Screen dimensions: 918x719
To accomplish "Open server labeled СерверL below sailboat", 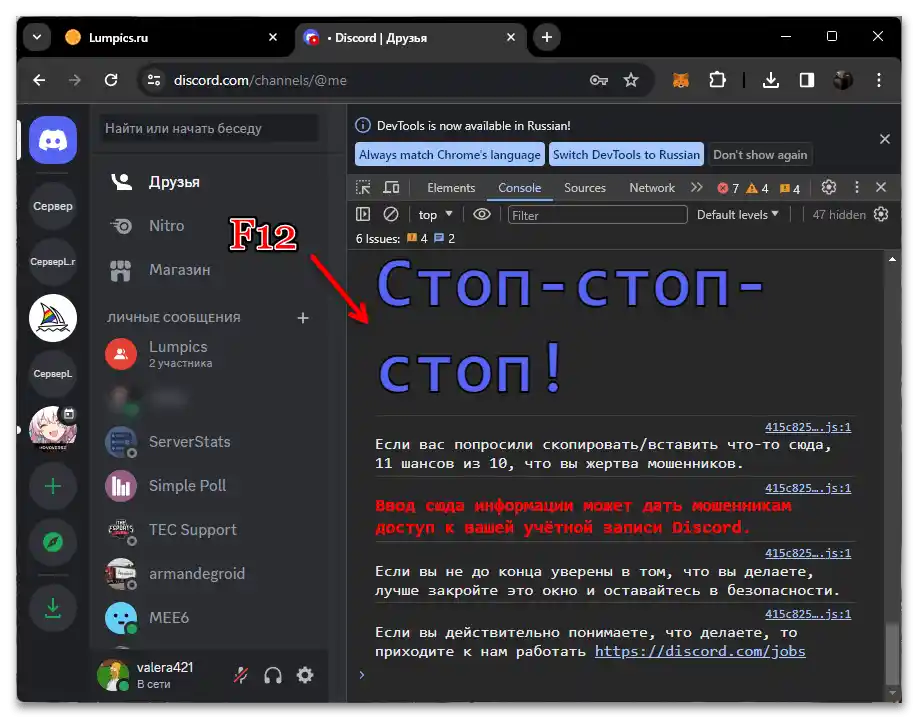I will 53,374.
